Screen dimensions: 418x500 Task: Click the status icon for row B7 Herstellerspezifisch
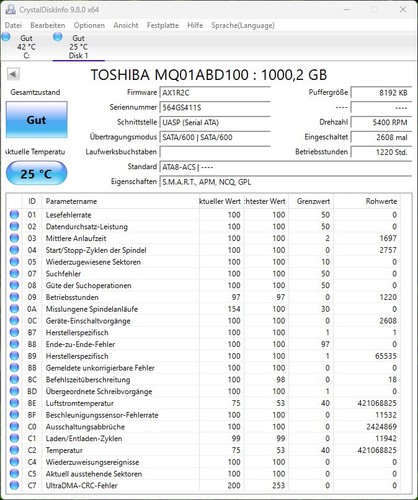coord(14,332)
